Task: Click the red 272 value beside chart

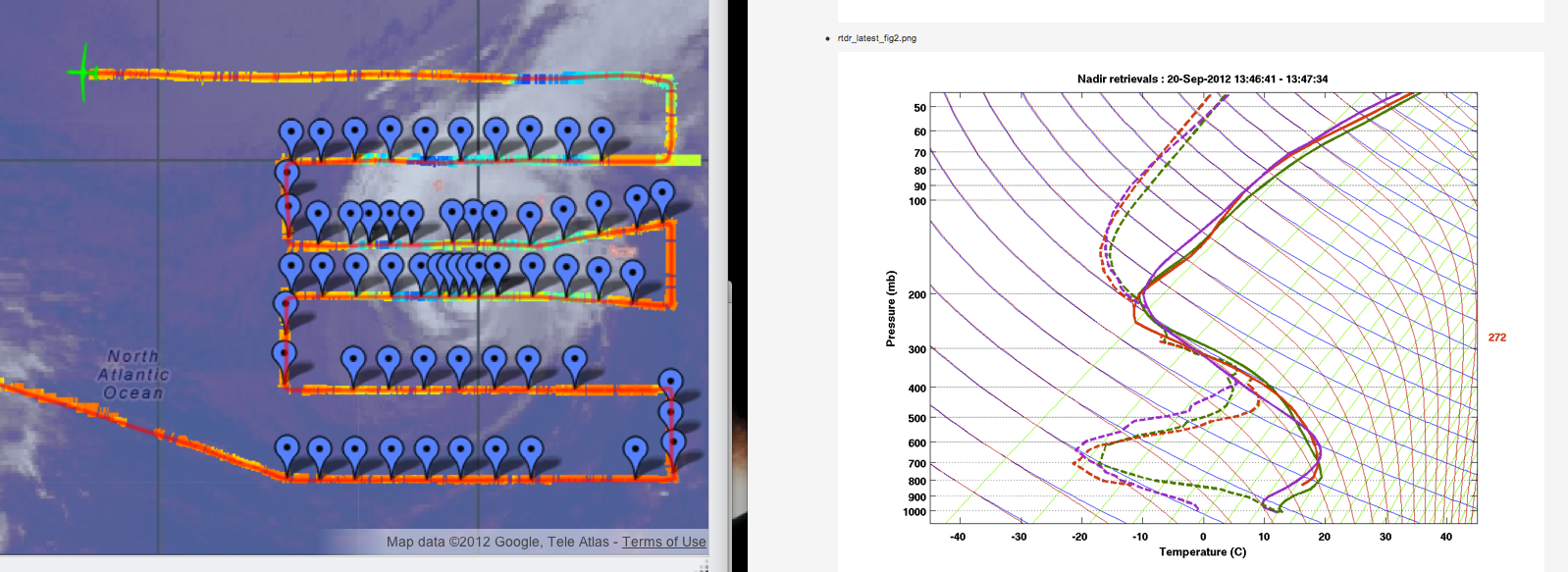Action: click(1496, 337)
